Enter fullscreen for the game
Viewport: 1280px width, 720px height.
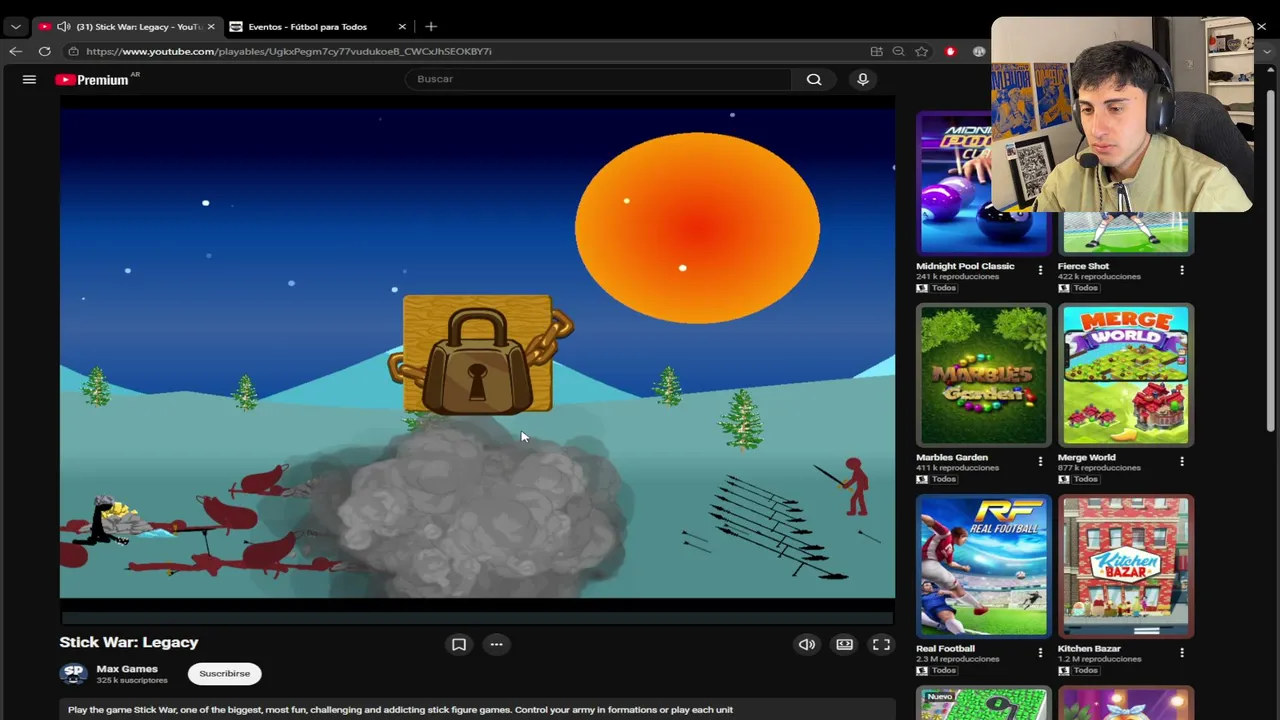coord(881,645)
